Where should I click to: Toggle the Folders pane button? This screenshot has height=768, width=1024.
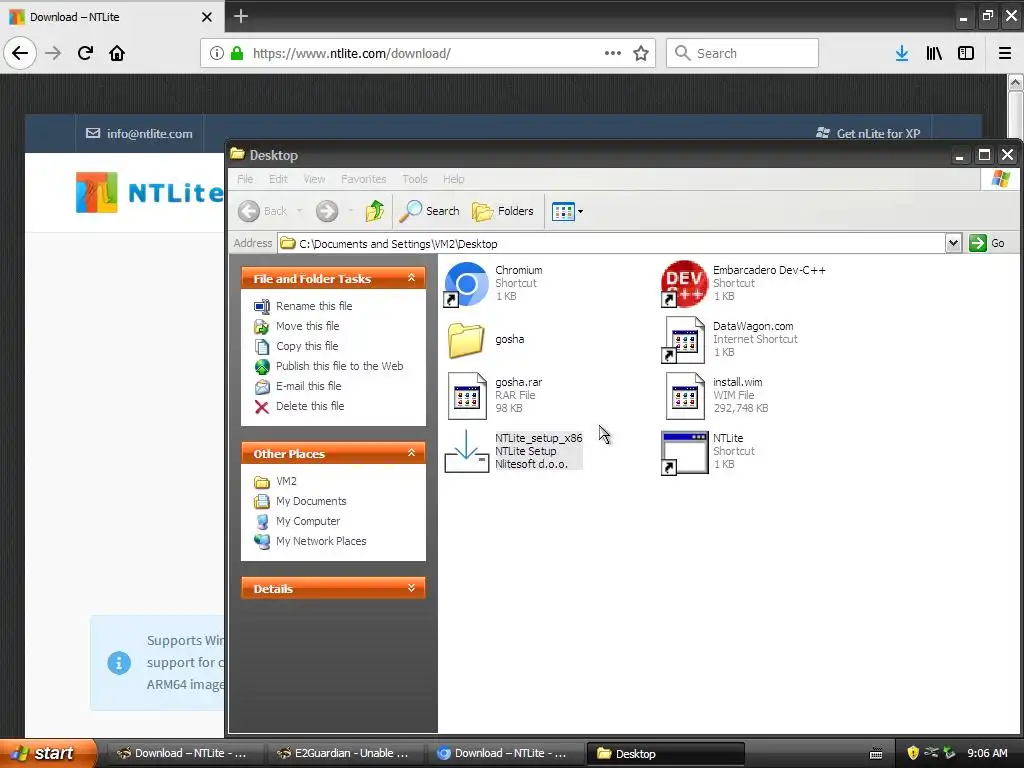pyautogui.click(x=502, y=211)
